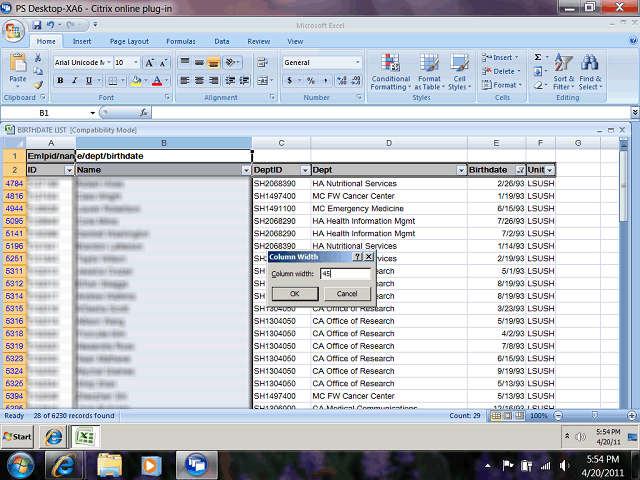The width and height of the screenshot is (640, 480).
Task: Open the Name column filter dropdown
Action: (246, 170)
